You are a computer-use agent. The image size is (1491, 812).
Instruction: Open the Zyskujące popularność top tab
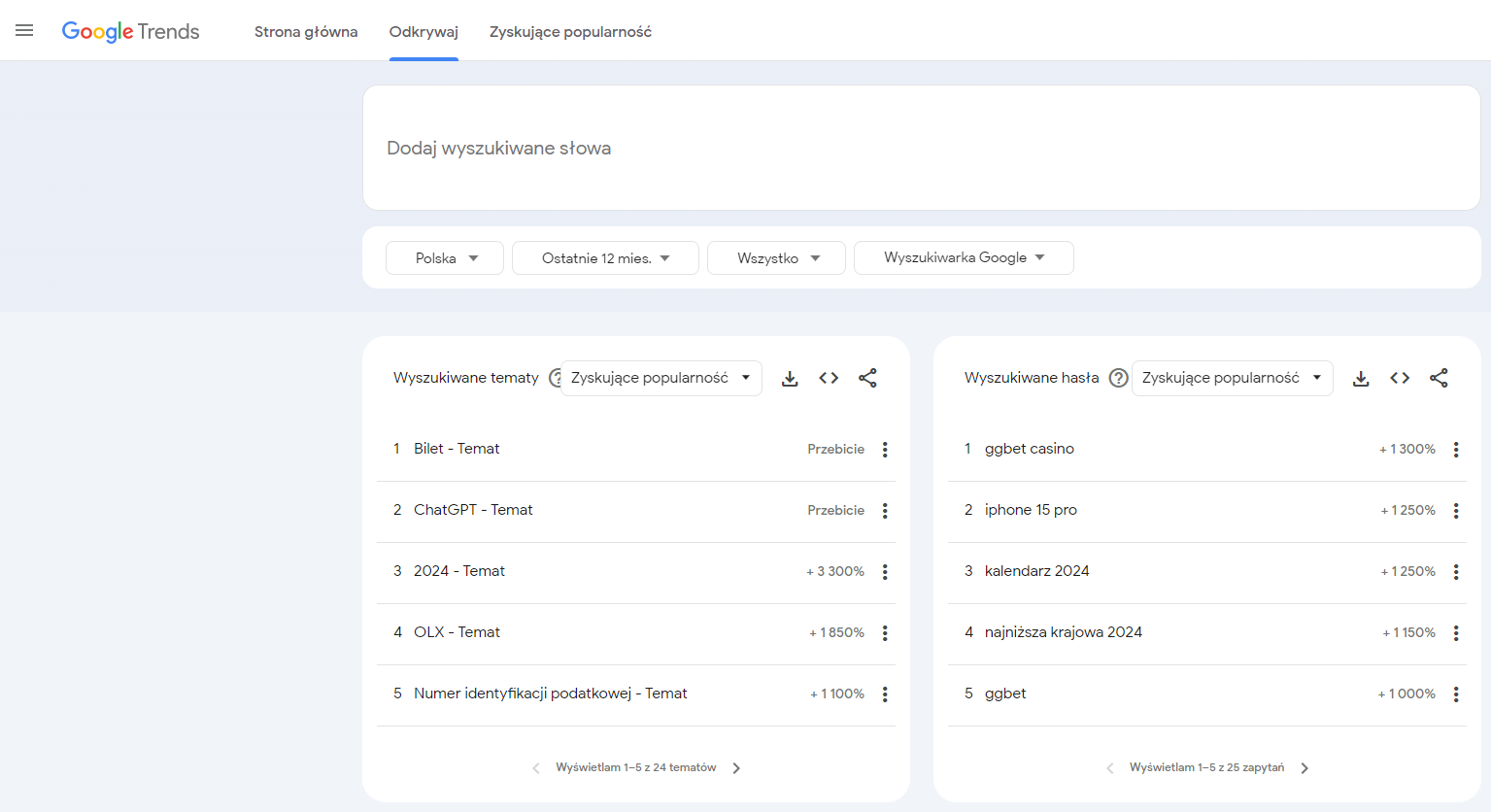570,32
